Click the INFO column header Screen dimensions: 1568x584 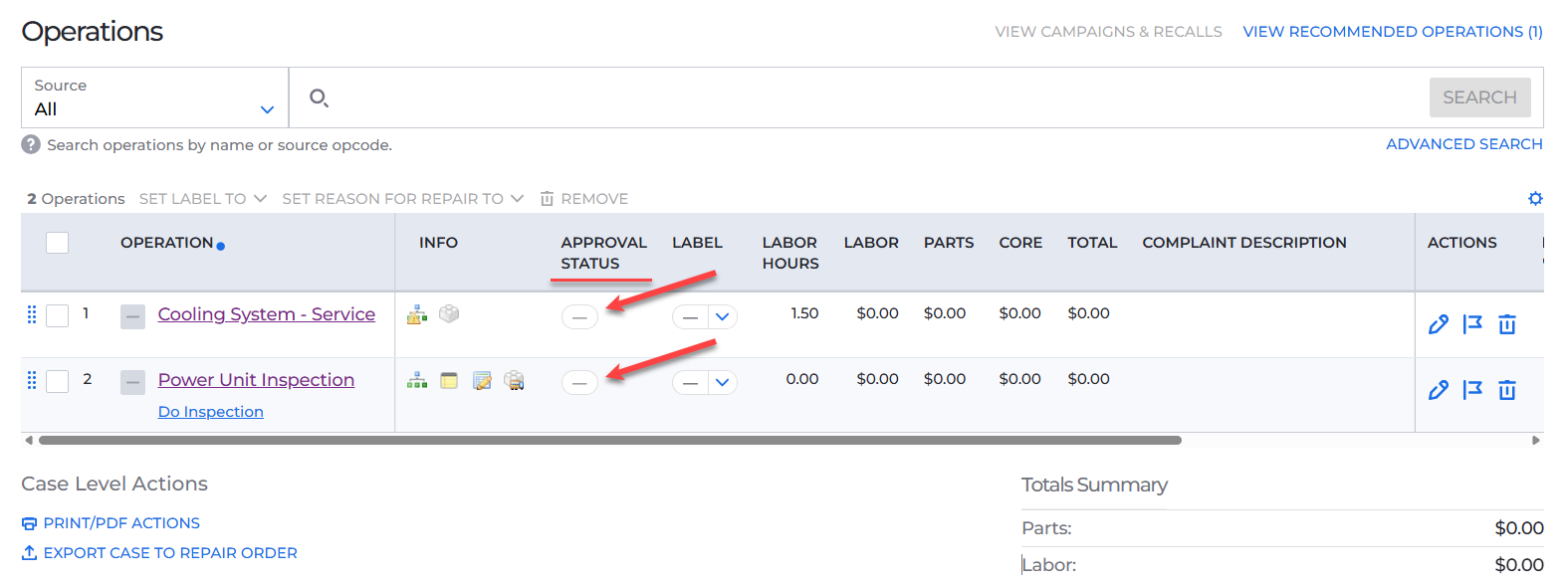pyautogui.click(x=438, y=243)
